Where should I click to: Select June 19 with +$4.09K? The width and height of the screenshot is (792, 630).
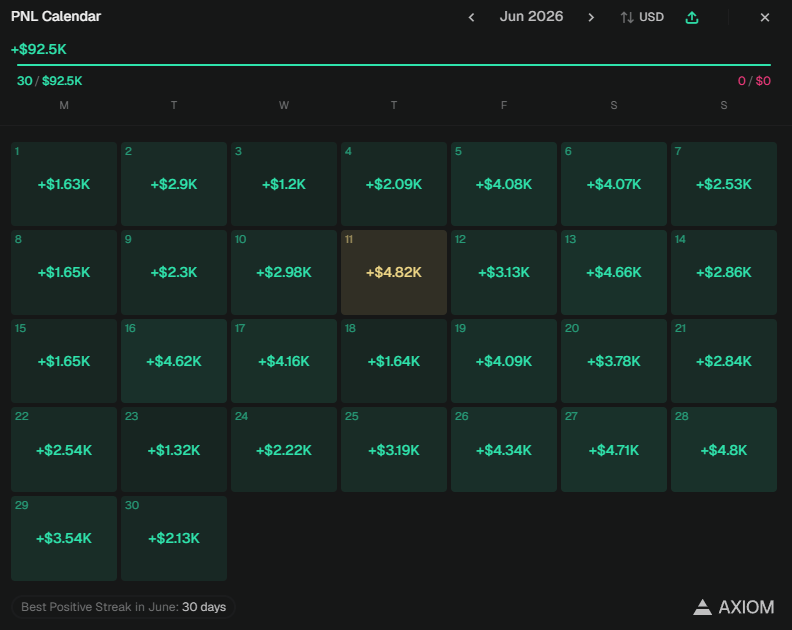tap(504, 361)
